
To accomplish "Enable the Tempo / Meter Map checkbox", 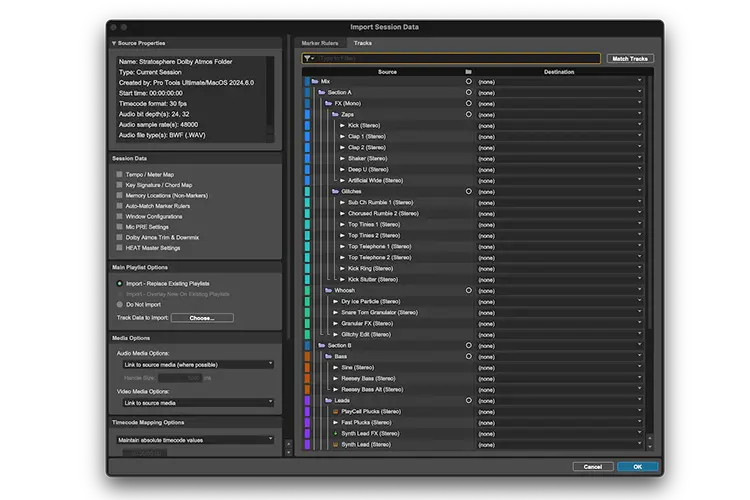I will coord(120,175).
